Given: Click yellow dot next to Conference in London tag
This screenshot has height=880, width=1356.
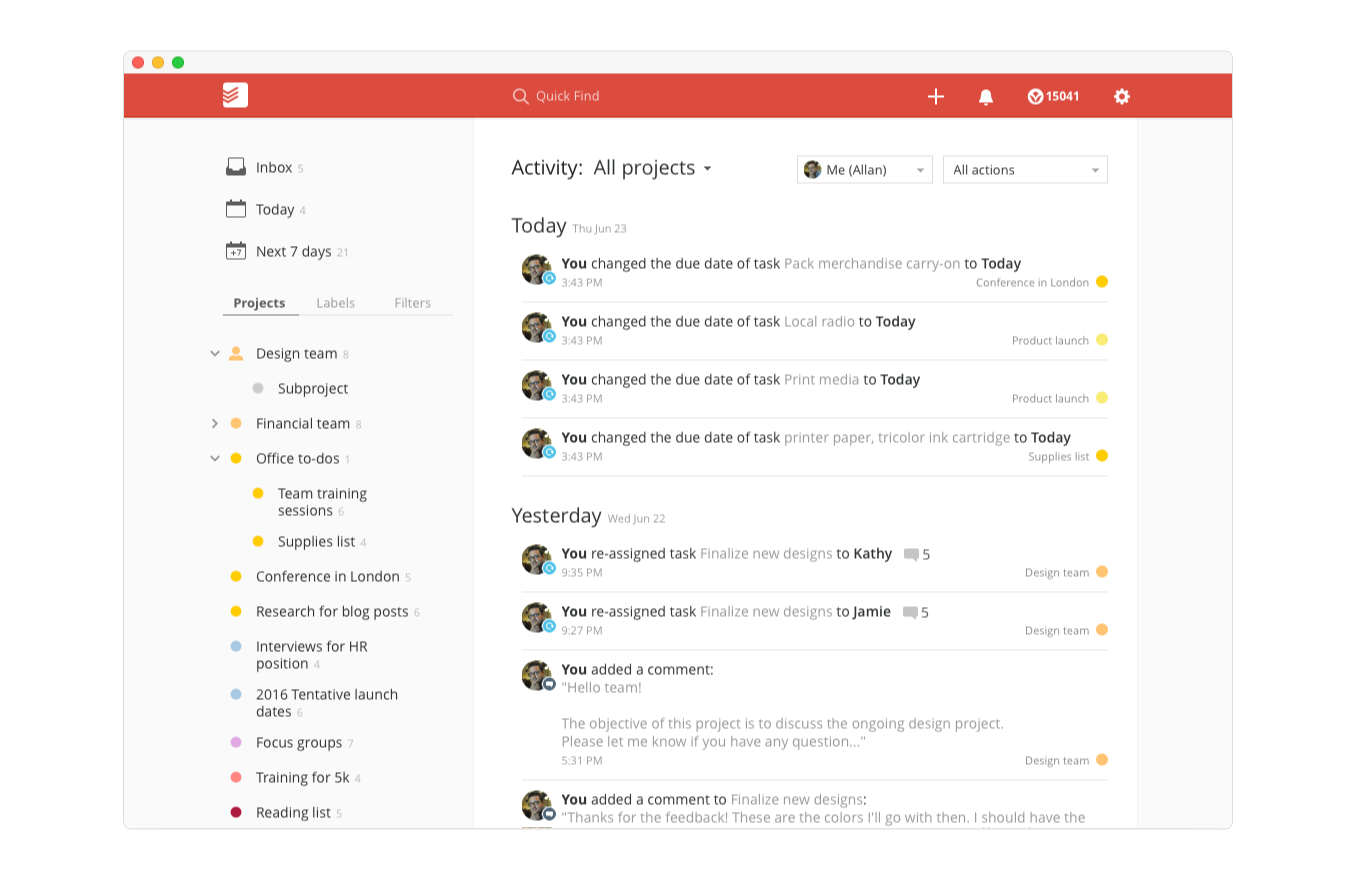Looking at the screenshot, I should click(1102, 282).
